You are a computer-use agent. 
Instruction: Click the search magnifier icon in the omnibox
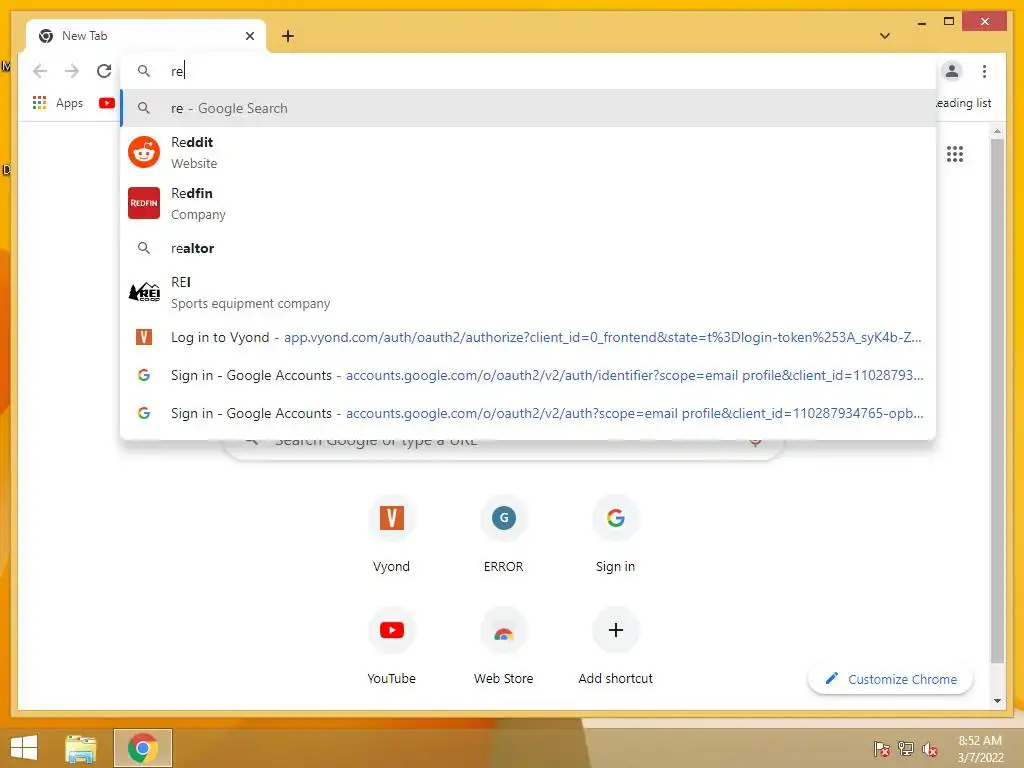click(x=144, y=71)
